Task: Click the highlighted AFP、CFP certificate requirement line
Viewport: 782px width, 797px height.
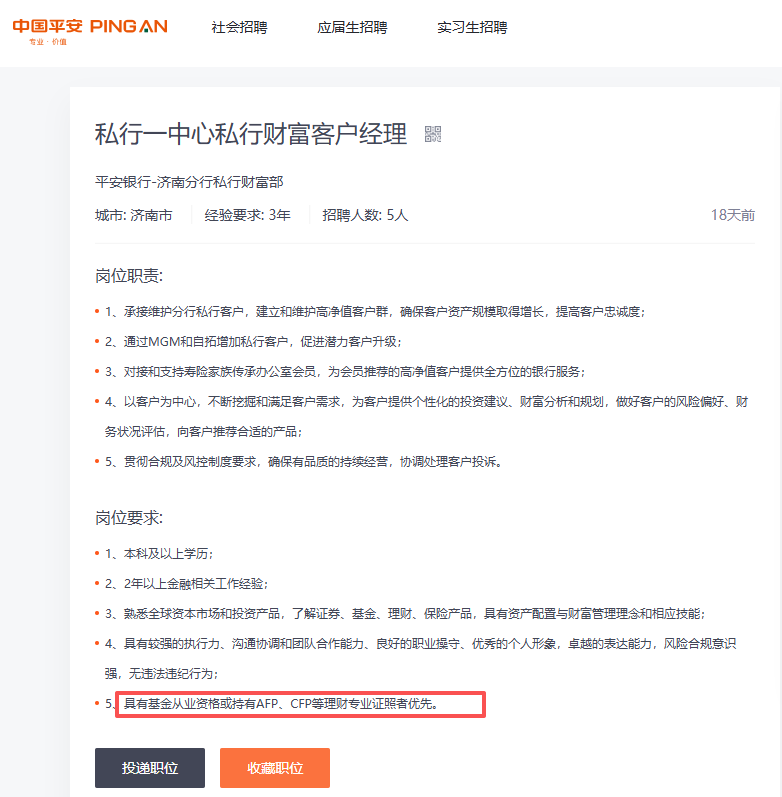Action: pos(300,704)
